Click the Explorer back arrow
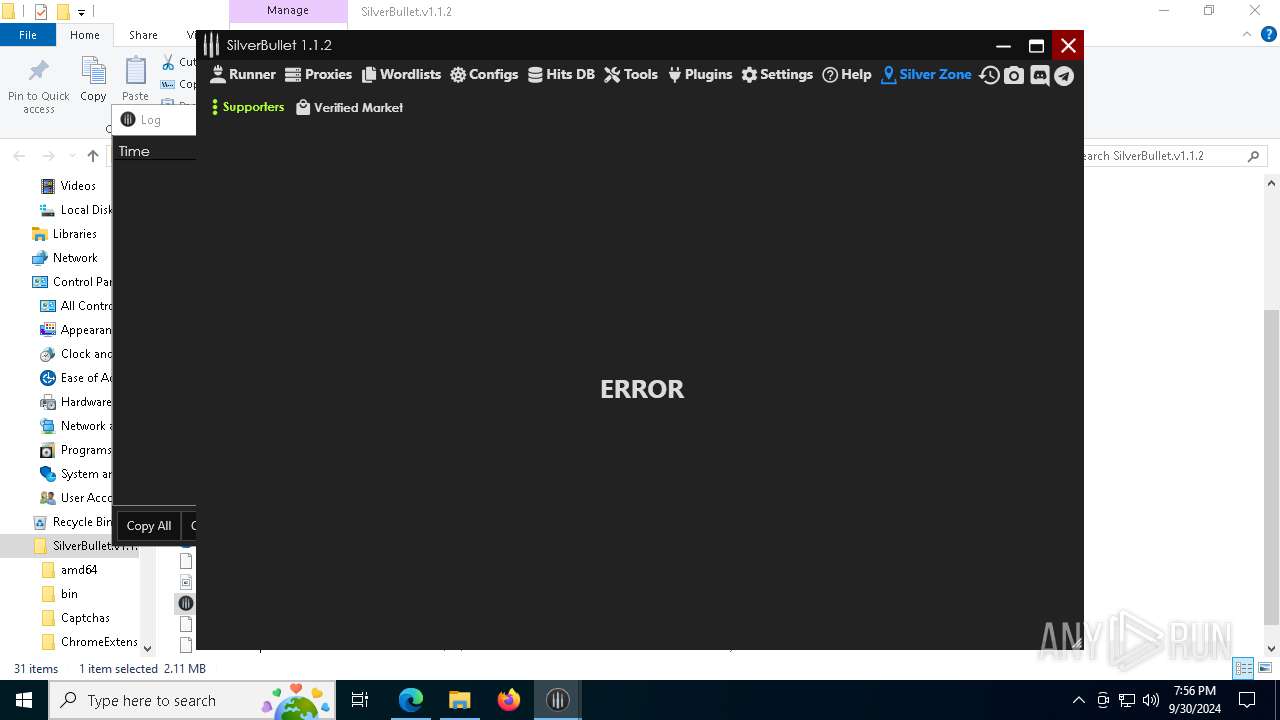The image size is (1280, 720). (19, 156)
